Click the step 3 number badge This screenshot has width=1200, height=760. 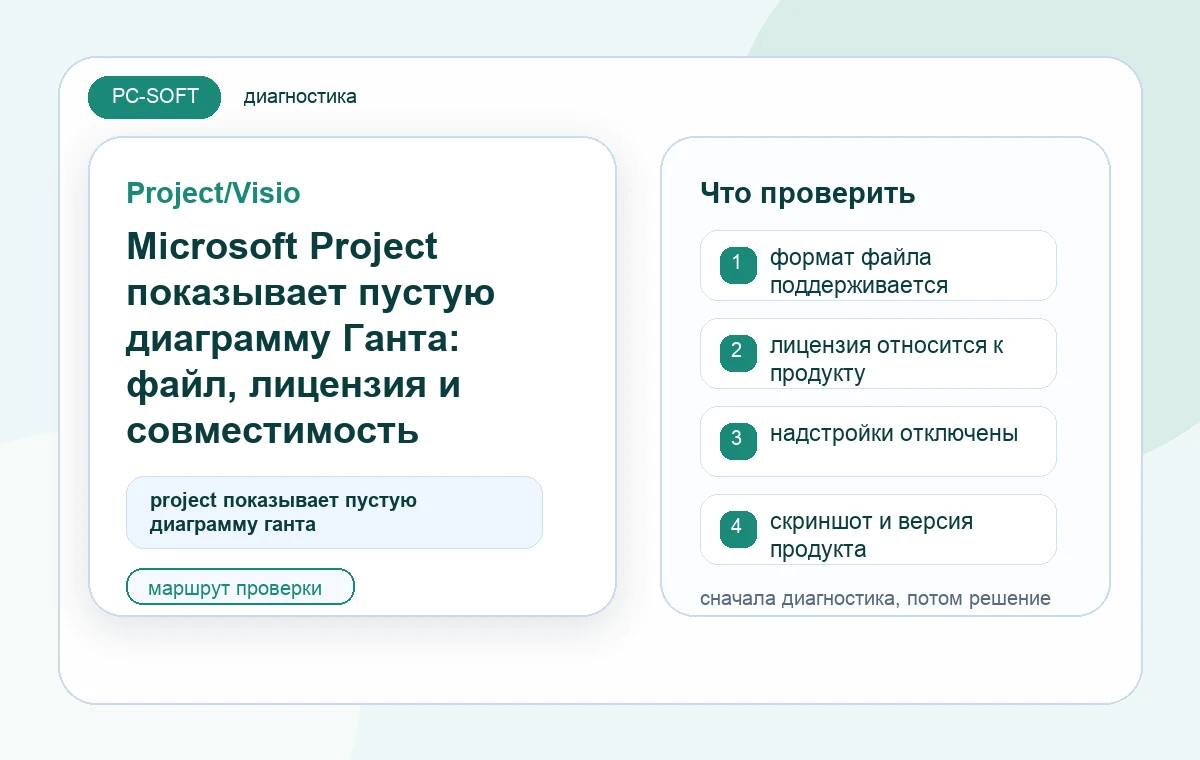pos(738,441)
